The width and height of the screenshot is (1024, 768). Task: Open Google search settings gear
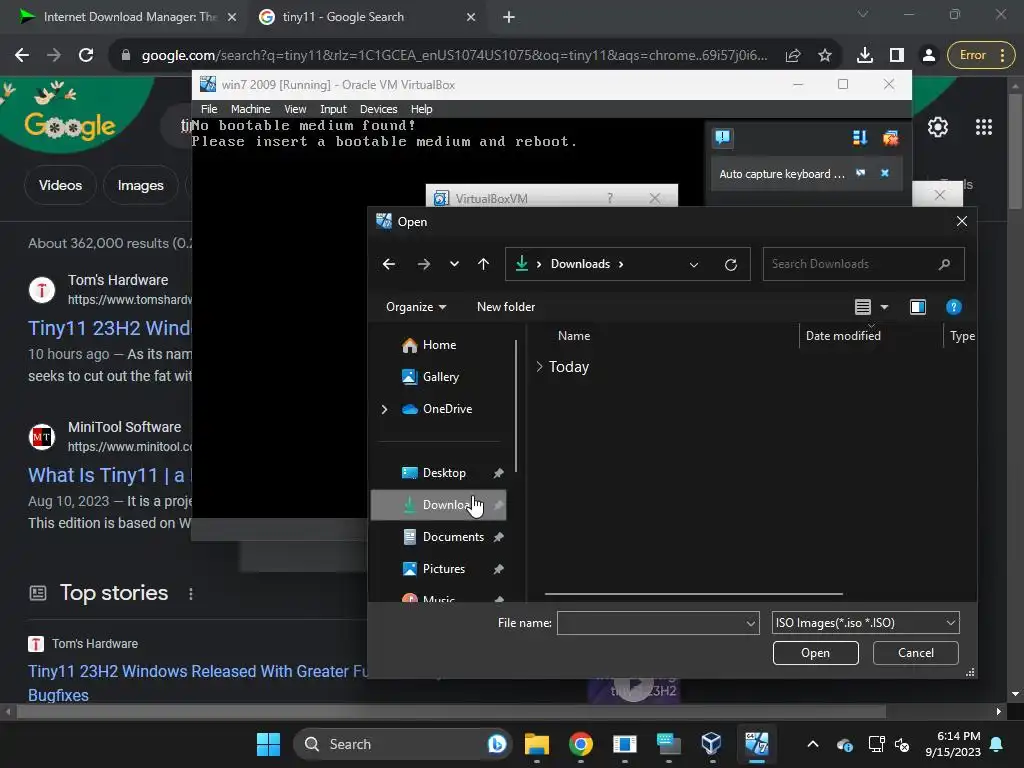[x=938, y=127]
